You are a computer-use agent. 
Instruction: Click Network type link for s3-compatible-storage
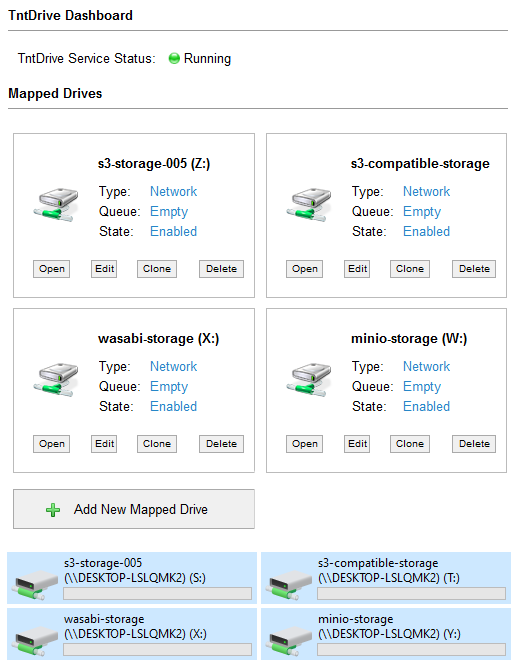(427, 191)
